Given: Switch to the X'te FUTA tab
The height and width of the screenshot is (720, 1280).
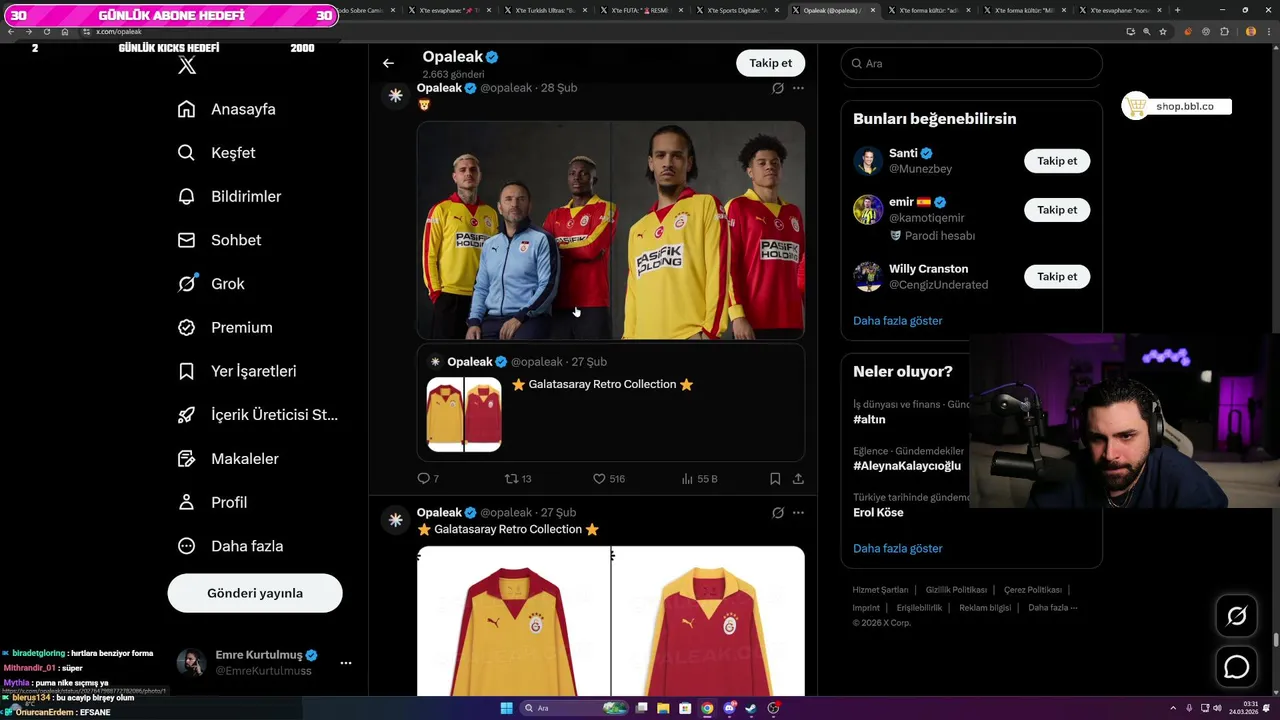Looking at the screenshot, I should point(640,10).
